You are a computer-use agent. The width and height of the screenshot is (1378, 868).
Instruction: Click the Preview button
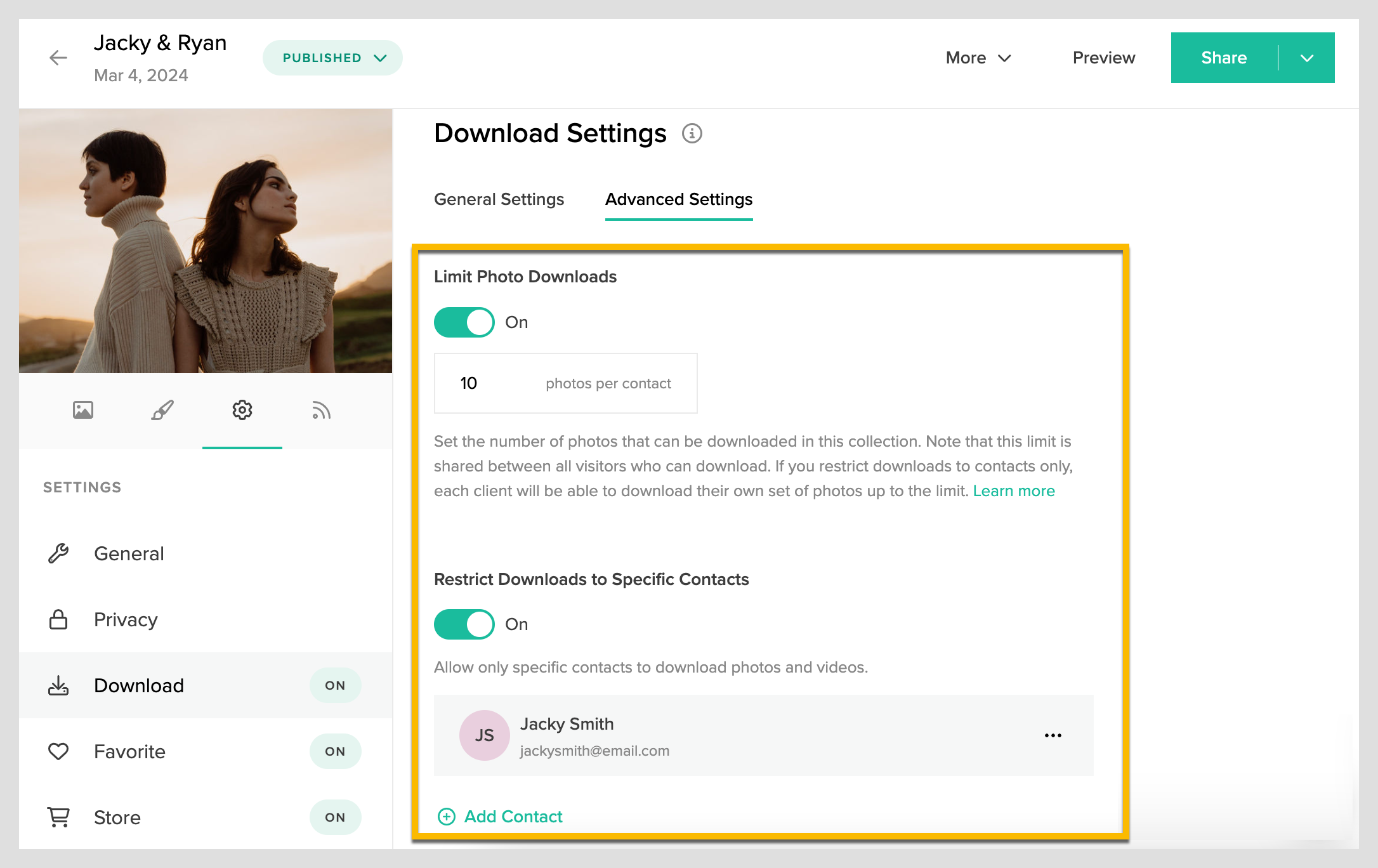(x=1103, y=58)
